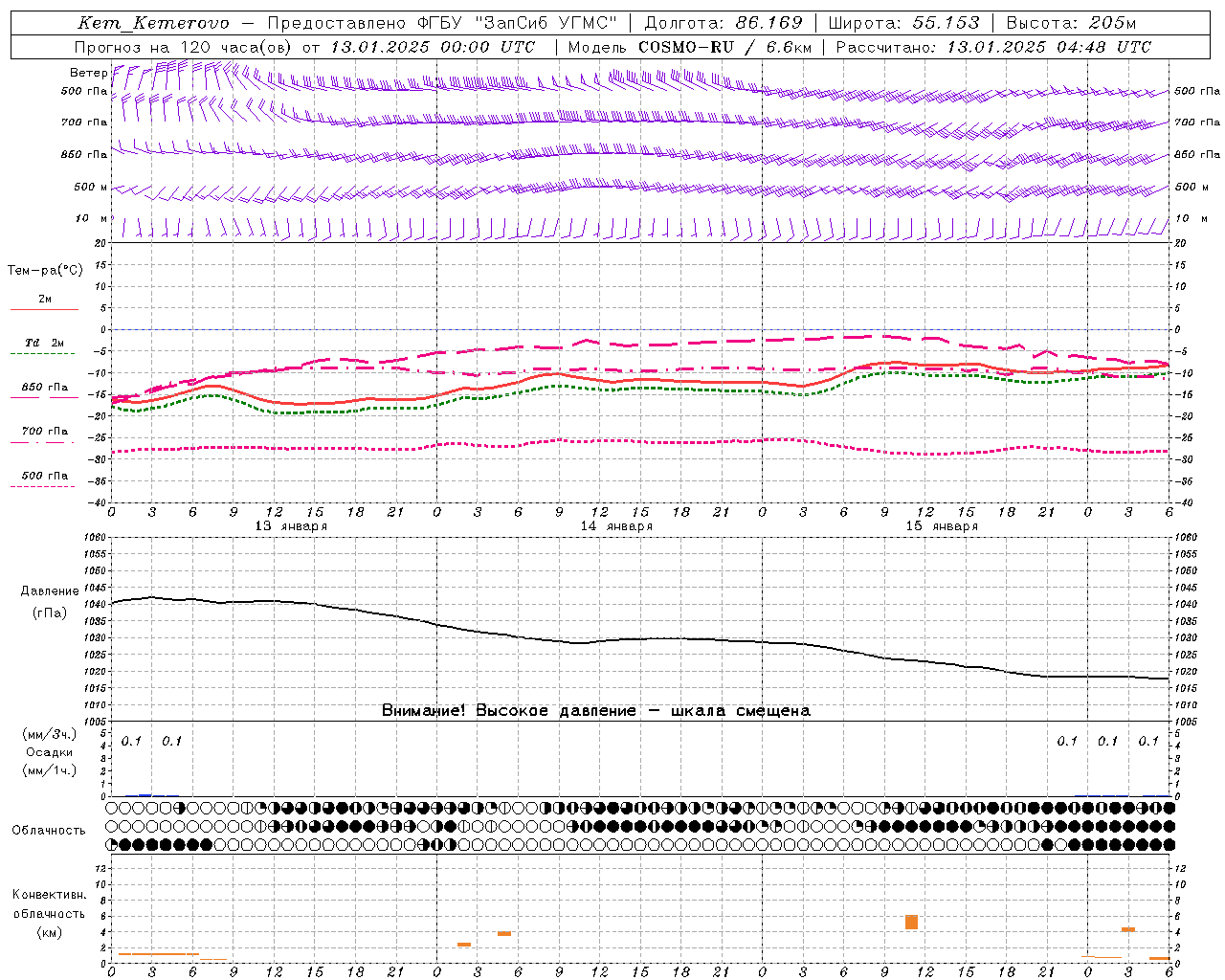Image resolution: width=1225 pixels, height=980 pixels.
Task: Click the Конвективн. convective cloud label
Action: point(50,895)
